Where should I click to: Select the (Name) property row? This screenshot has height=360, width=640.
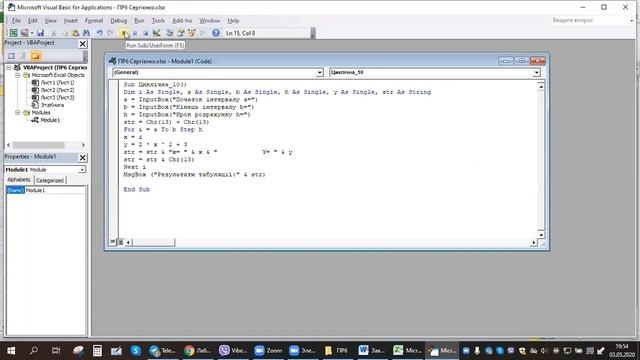tap(46, 190)
